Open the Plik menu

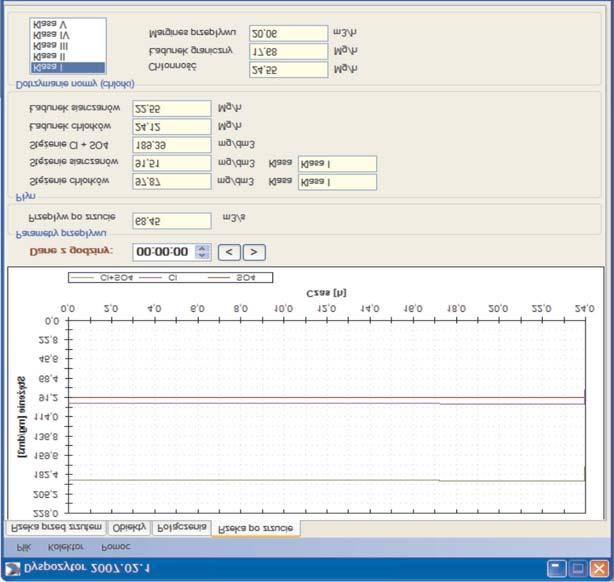23,547
